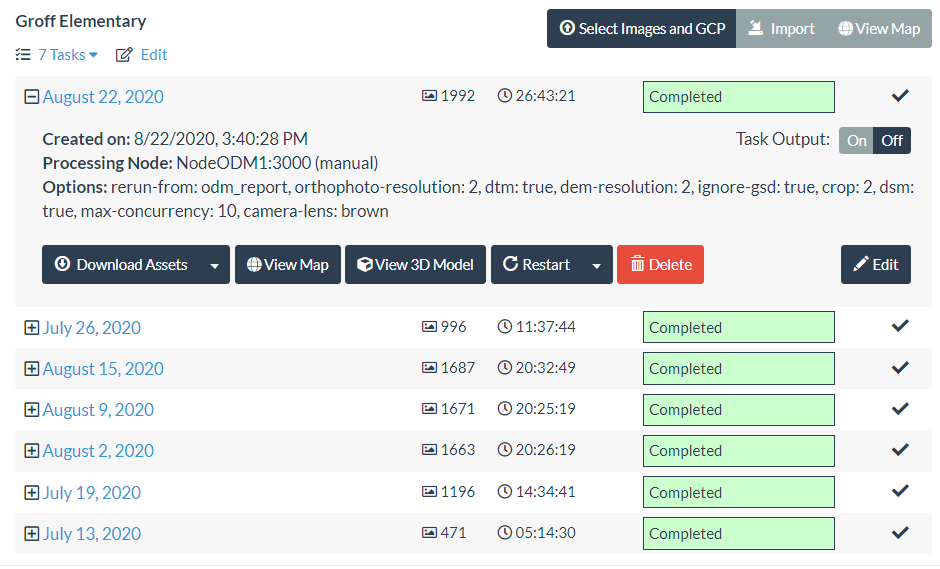
Task: Click the Completed progress bar for August 9, 2020
Action: (738, 410)
